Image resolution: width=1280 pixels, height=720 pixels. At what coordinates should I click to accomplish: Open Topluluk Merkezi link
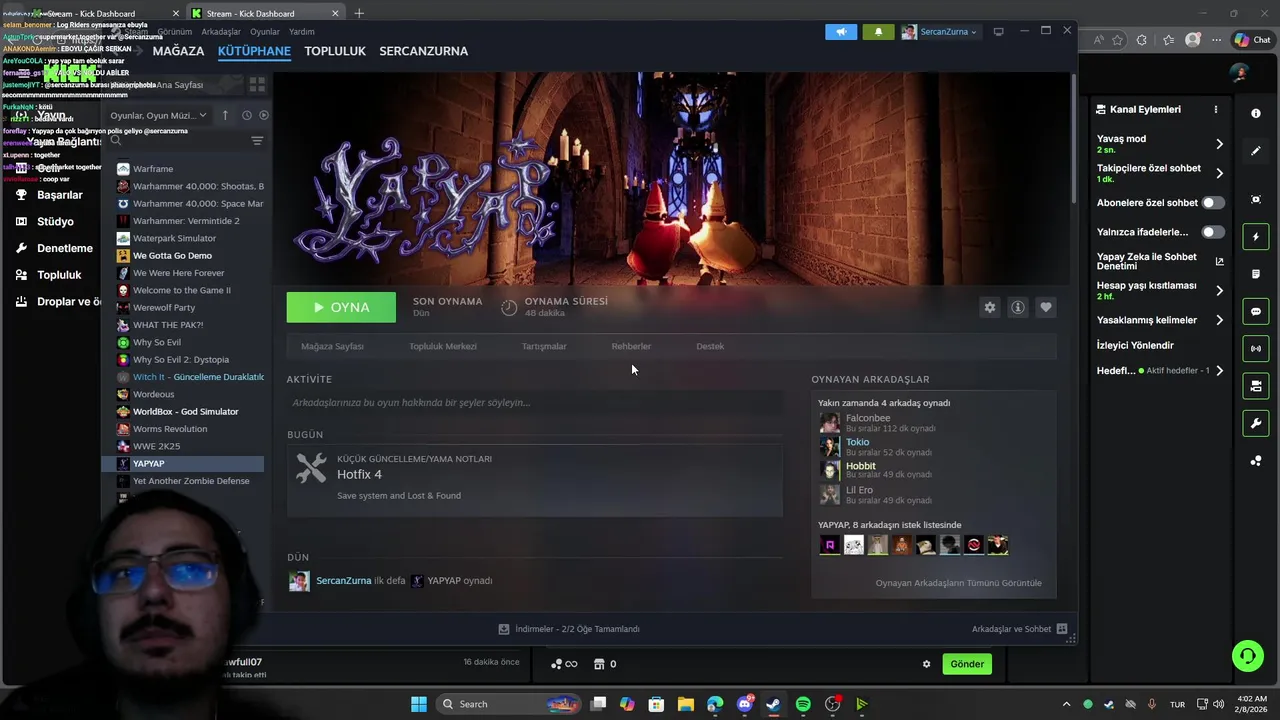point(443,346)
